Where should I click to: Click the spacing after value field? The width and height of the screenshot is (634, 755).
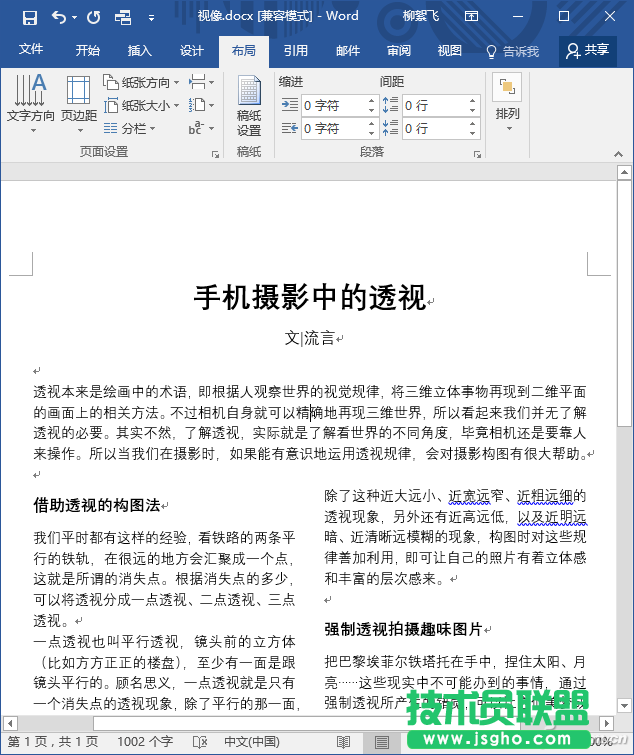click(435, 129)
